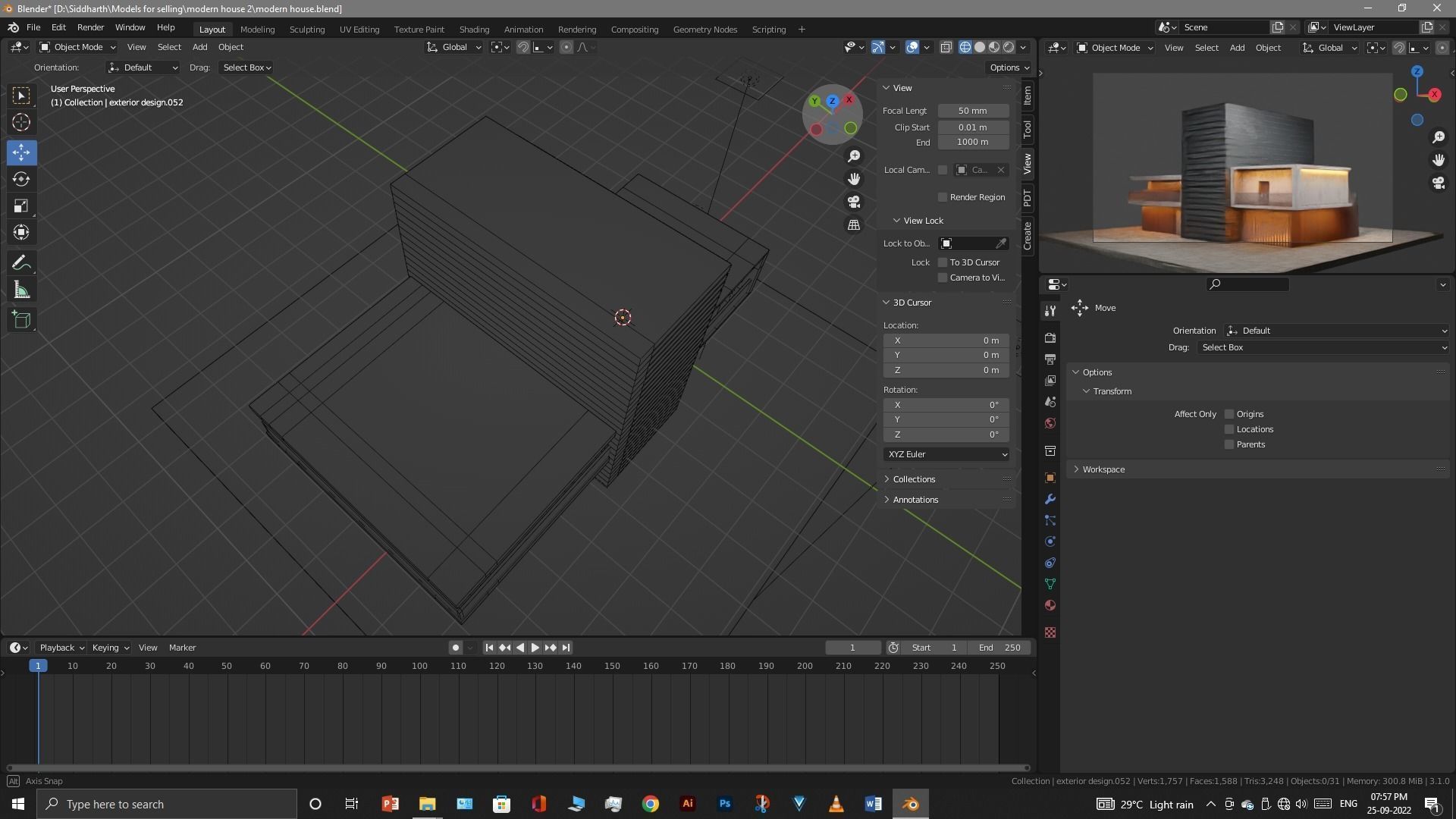Toggle camera view in main viewport

click(x=854, y=202)
